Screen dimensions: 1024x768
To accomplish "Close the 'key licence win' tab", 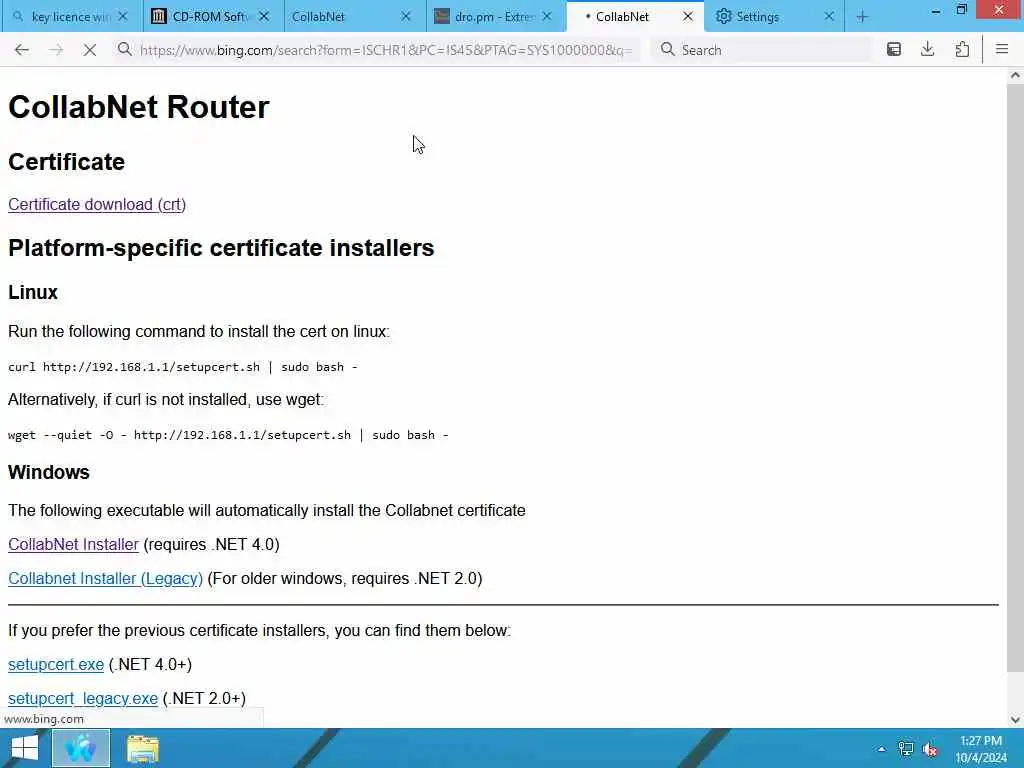I will click(123, 17).
